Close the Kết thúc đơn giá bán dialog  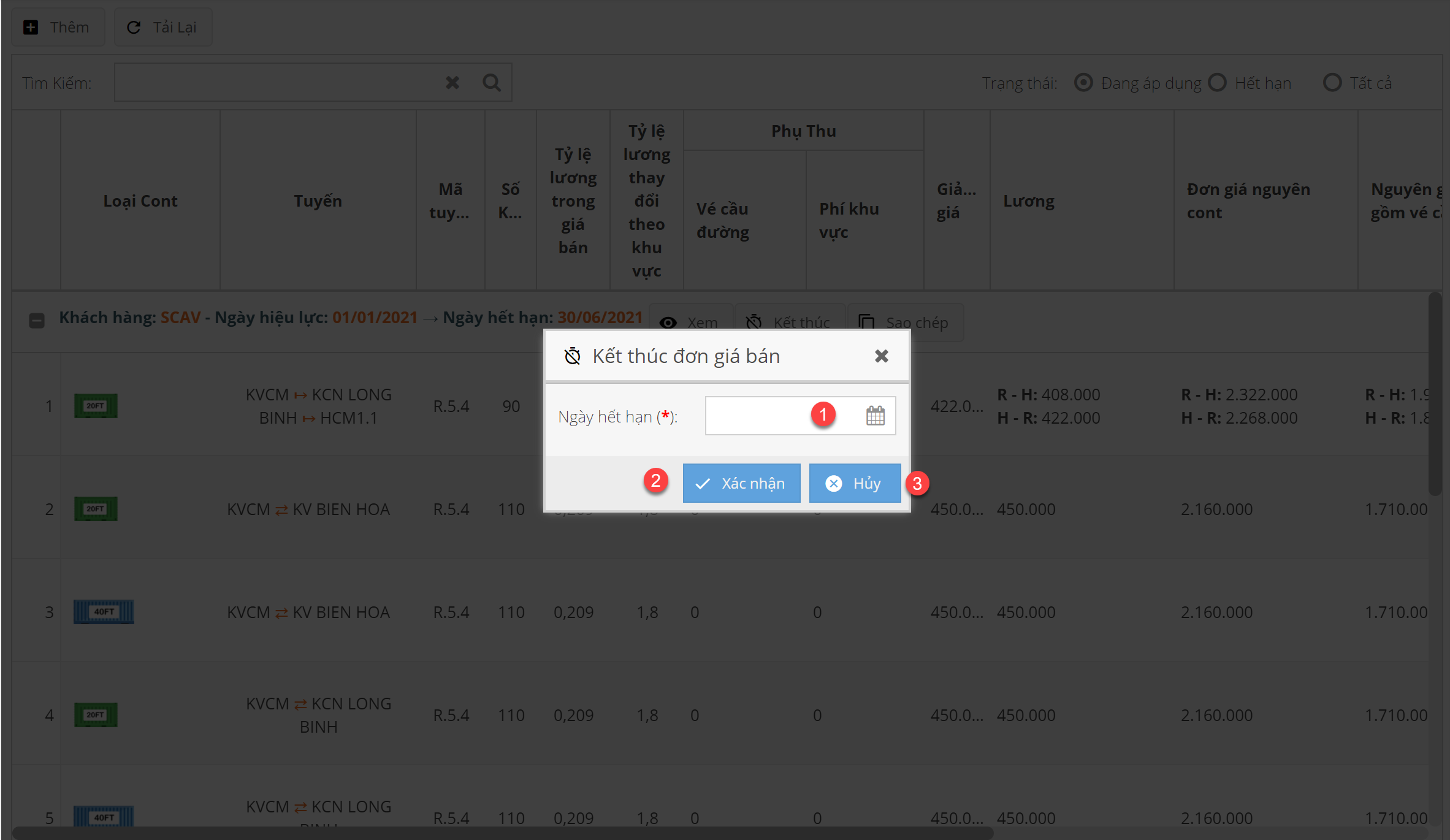point(881,356)
